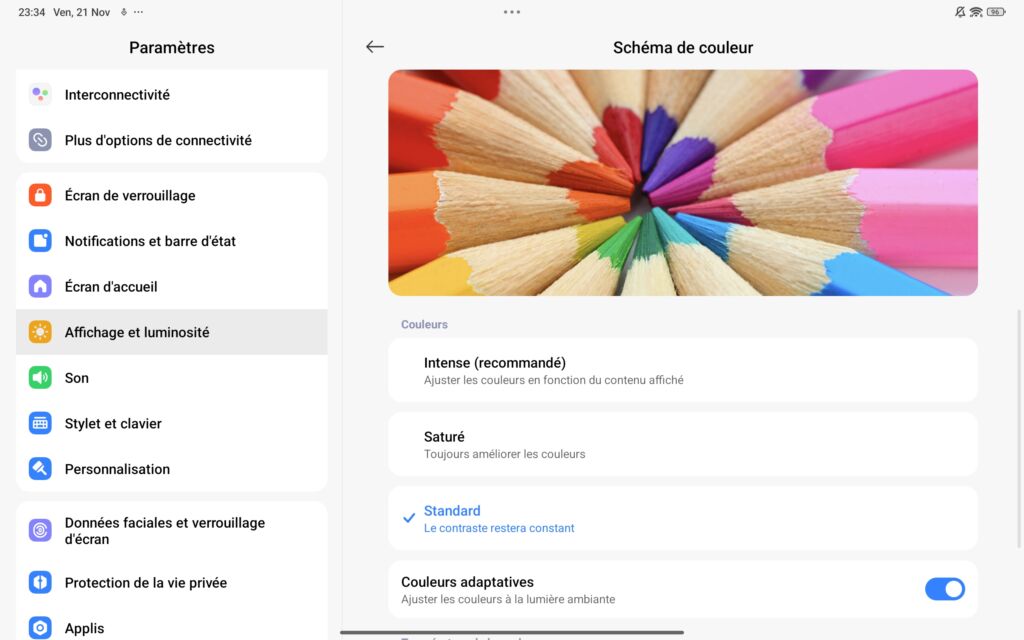
Task: Tap the Wi-Fi status bar icon
Action: pos(978,11)
